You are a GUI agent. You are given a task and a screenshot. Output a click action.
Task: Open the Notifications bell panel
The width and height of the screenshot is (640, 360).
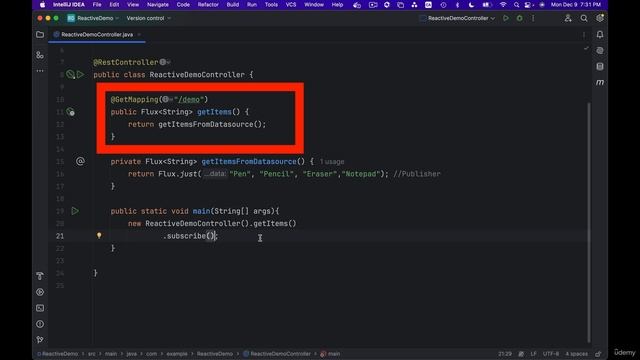[600, 35]
